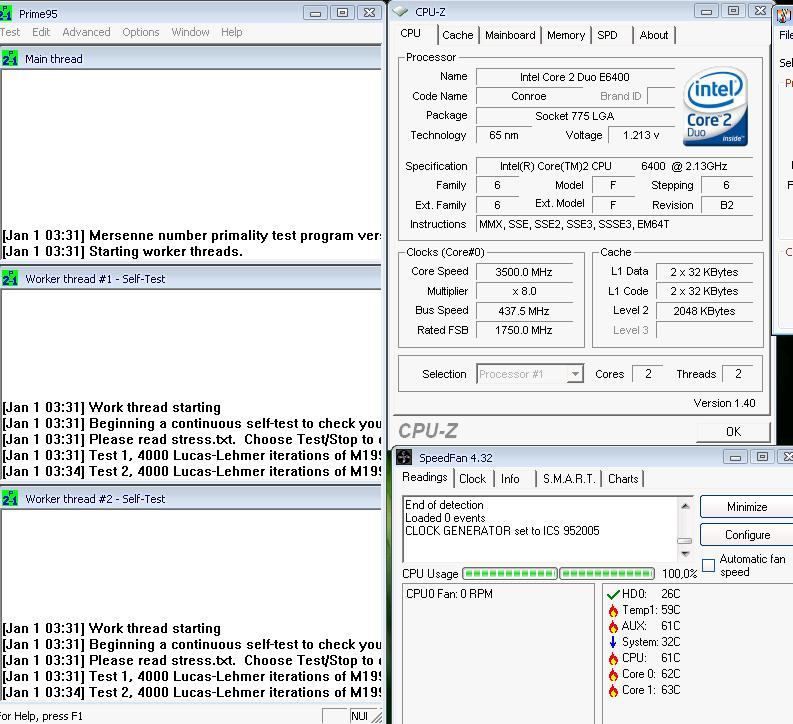
Task: Click the Core 1 flame icon
Action: click(x=613, y=691)
